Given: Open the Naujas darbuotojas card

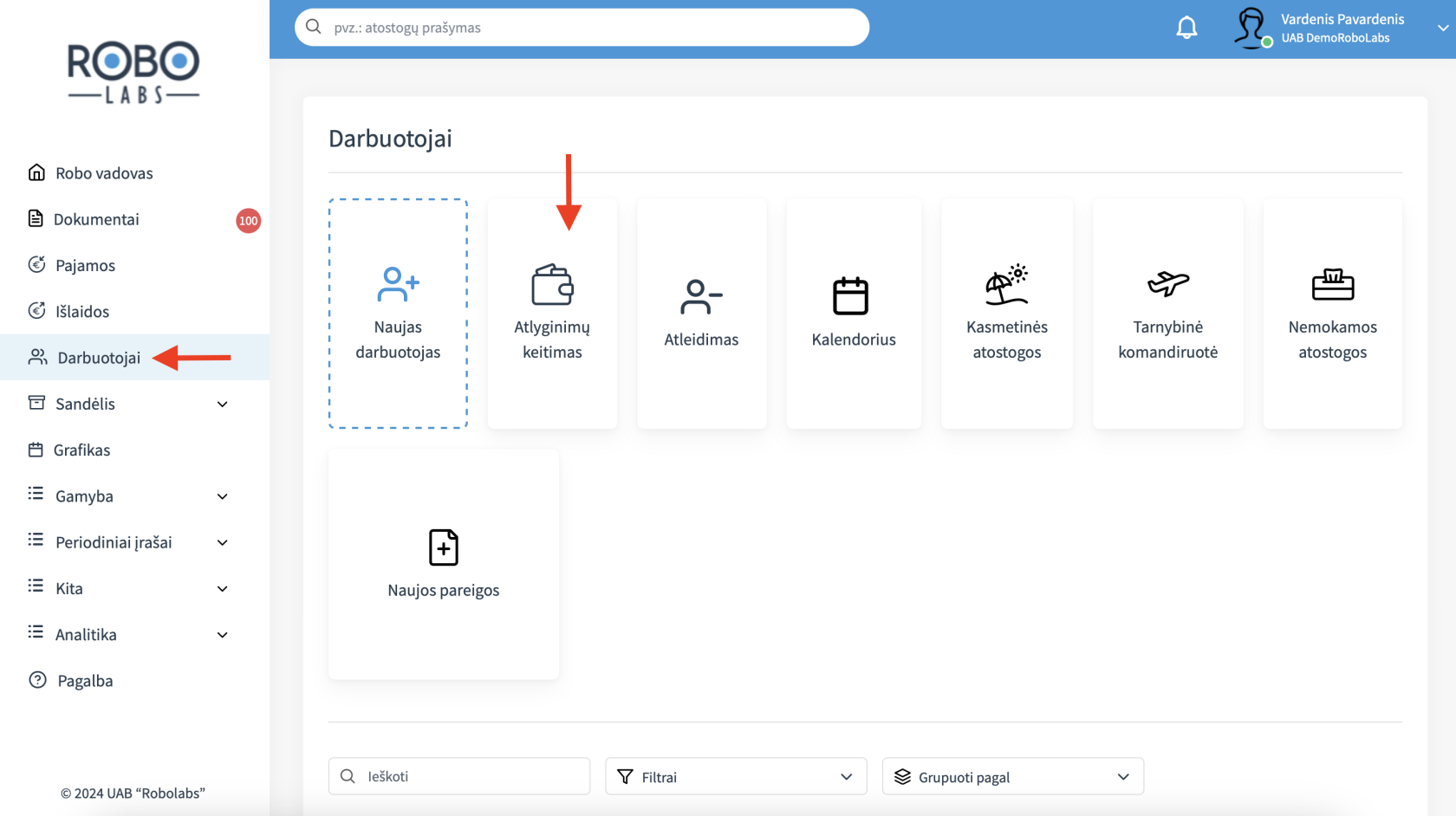Looking at the screenshot, I should coord(398,314).
